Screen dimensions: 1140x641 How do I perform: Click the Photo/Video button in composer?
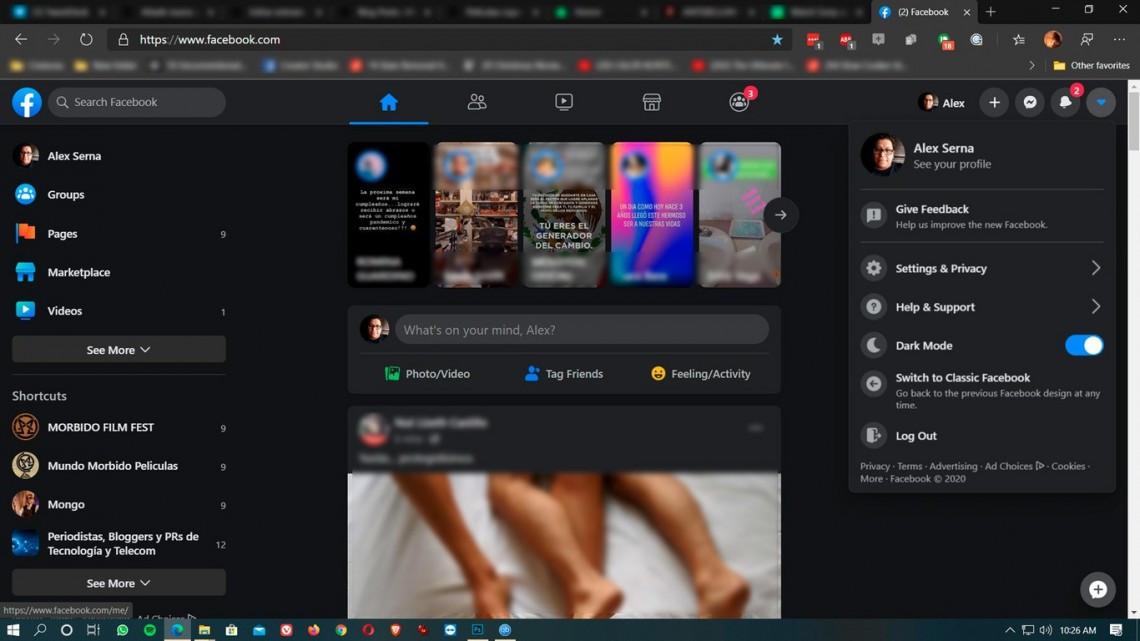coord(427,374)
